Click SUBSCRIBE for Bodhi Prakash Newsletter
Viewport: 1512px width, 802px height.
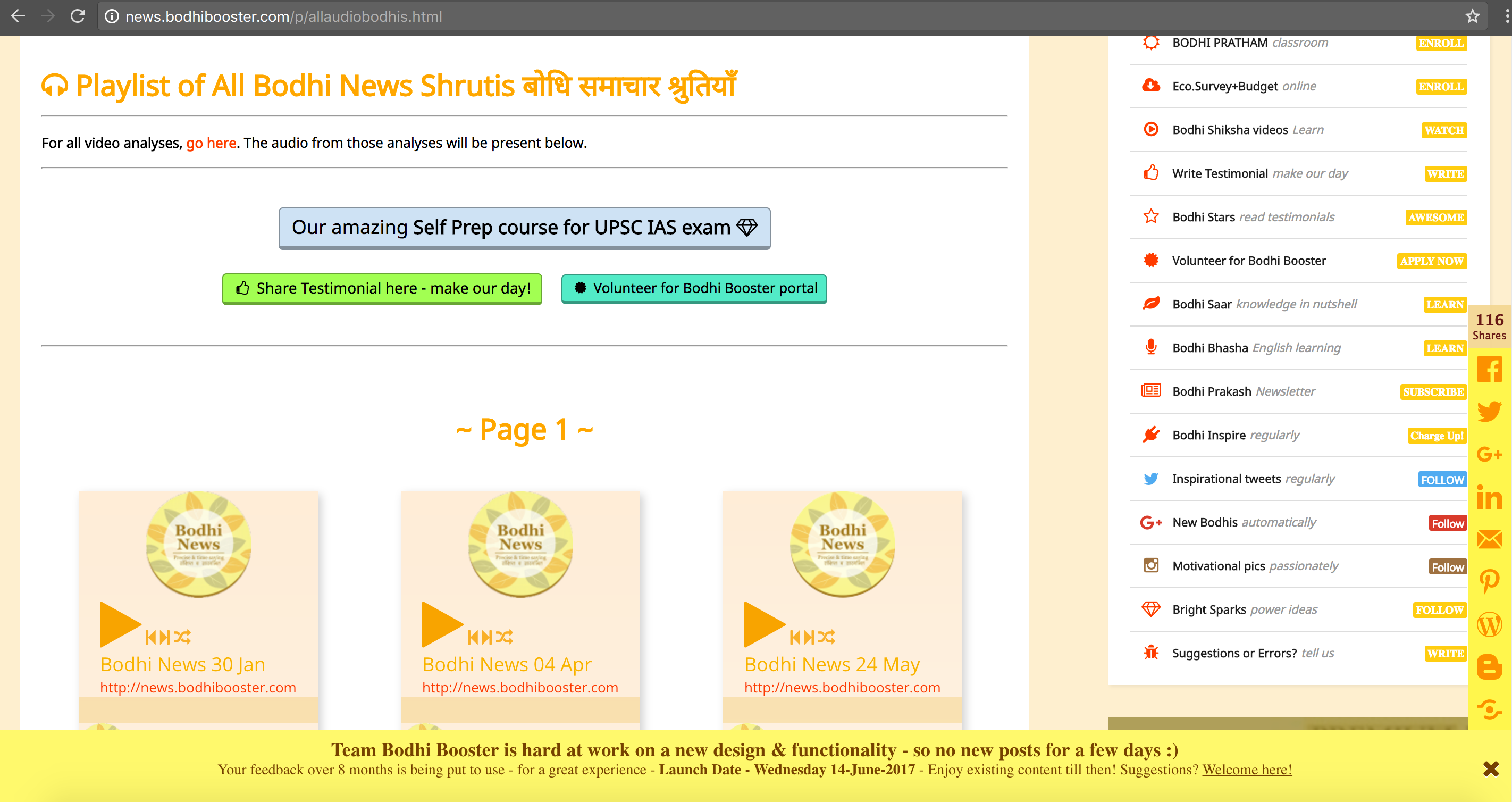[x=1433, y=391]
